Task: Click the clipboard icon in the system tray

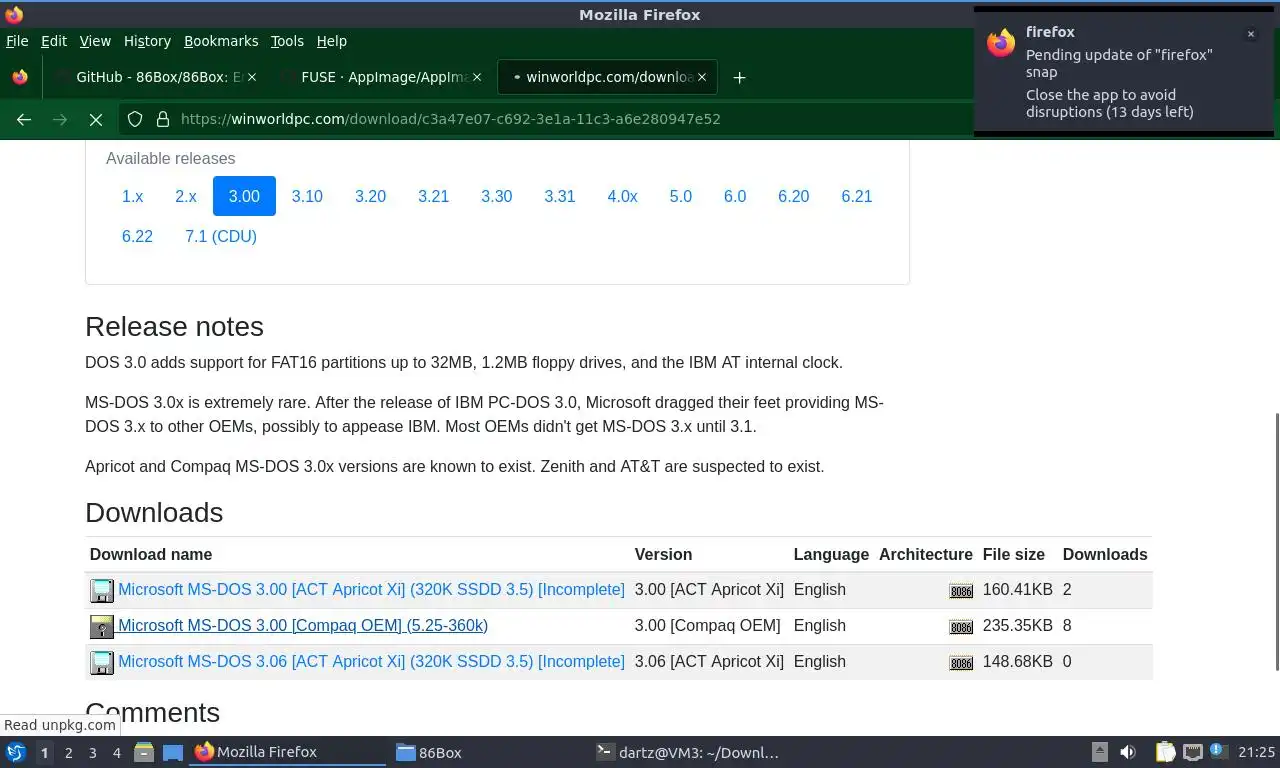Action: point(1165,752)
